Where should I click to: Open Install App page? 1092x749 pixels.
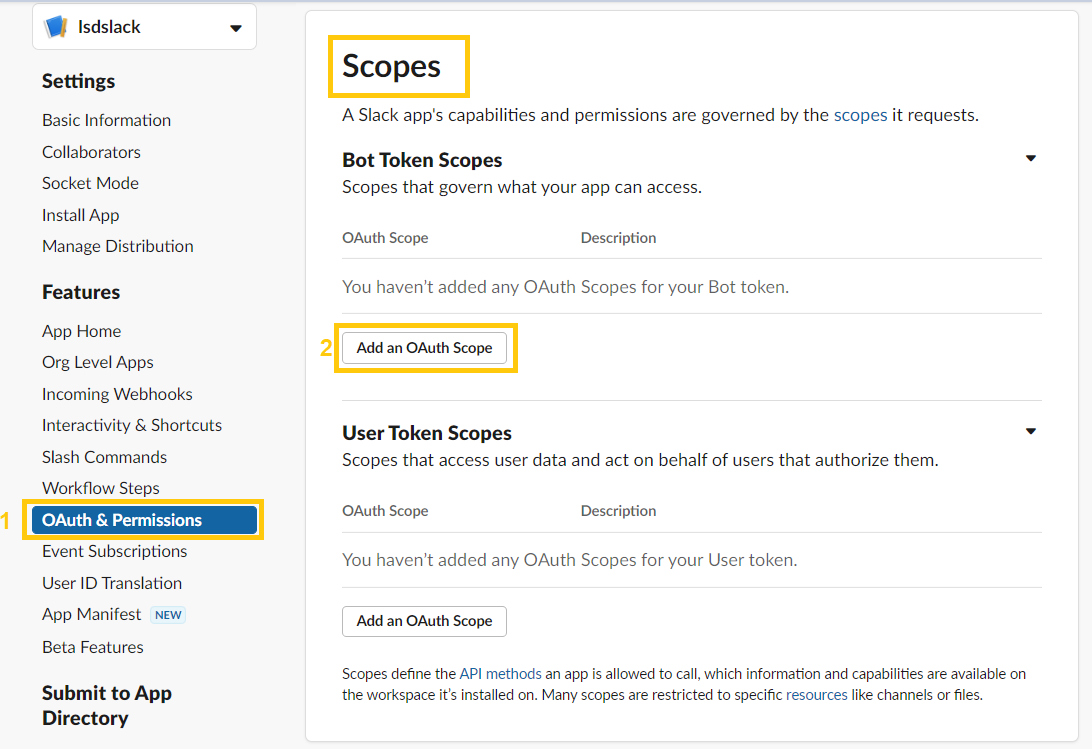tap(80, 215)
